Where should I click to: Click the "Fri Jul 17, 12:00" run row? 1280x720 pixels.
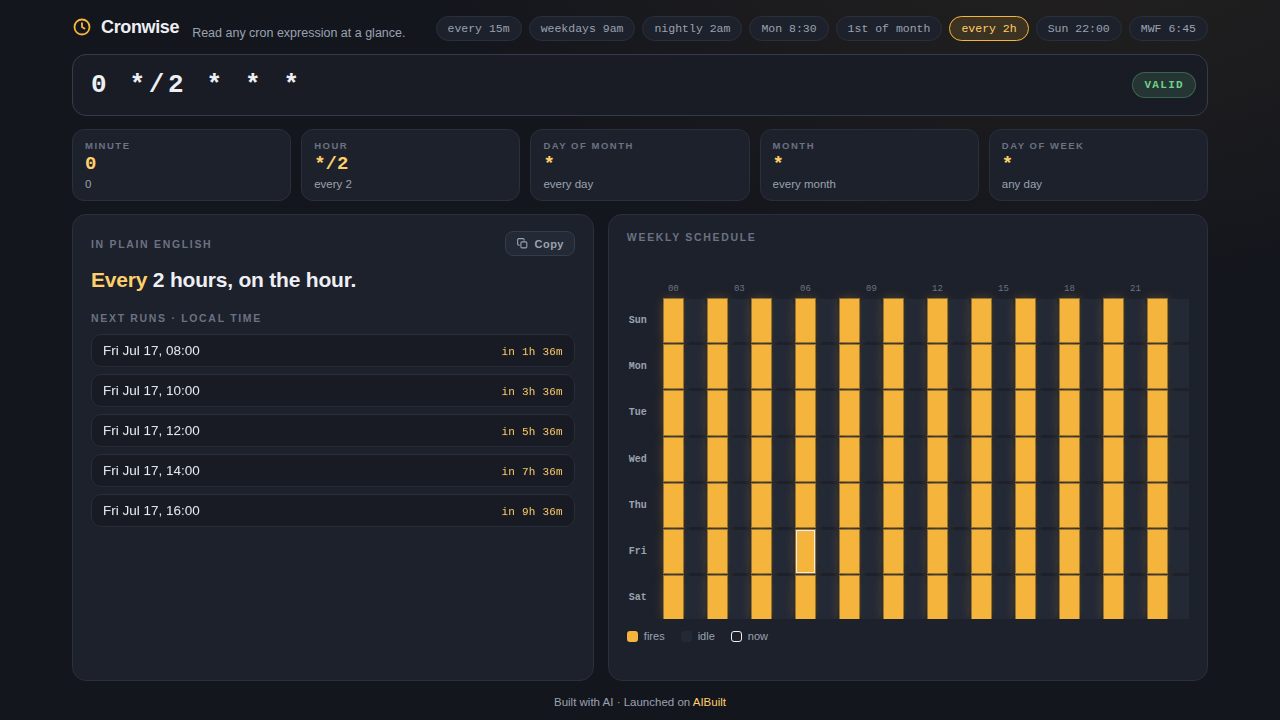click(x=333, y=431)
